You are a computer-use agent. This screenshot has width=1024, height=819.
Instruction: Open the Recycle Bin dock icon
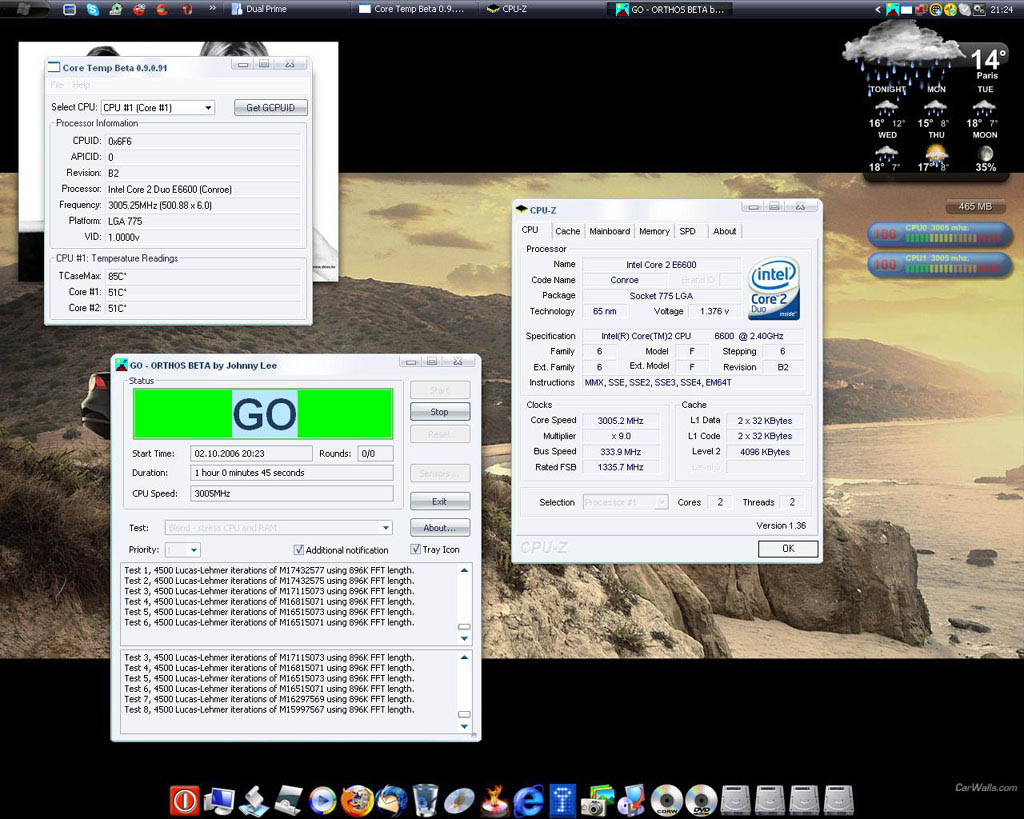(426, 800)
